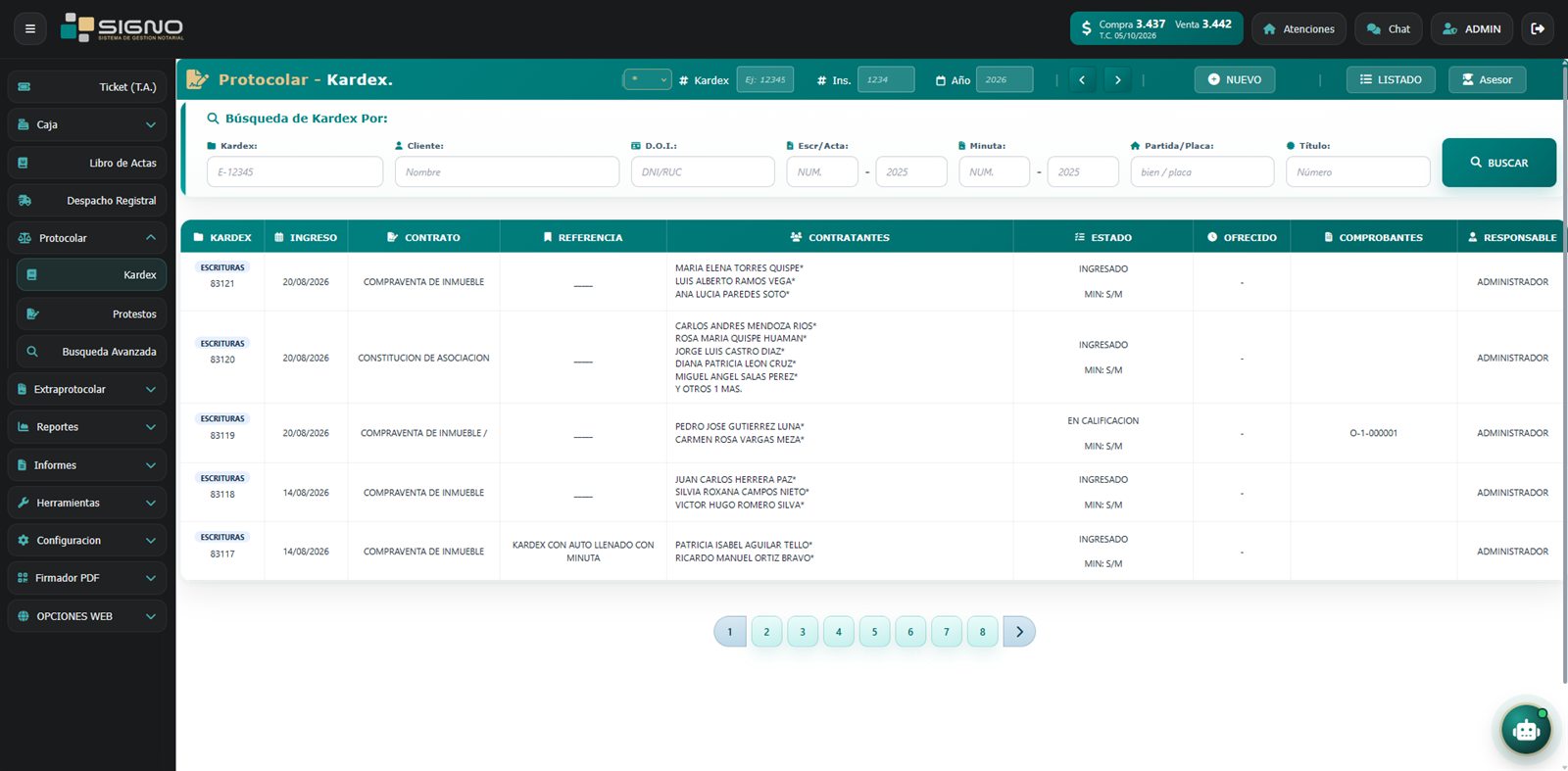Expand the Configuracion menu
The height and width of the screenshot is (771, 1568).
(87, 540)
